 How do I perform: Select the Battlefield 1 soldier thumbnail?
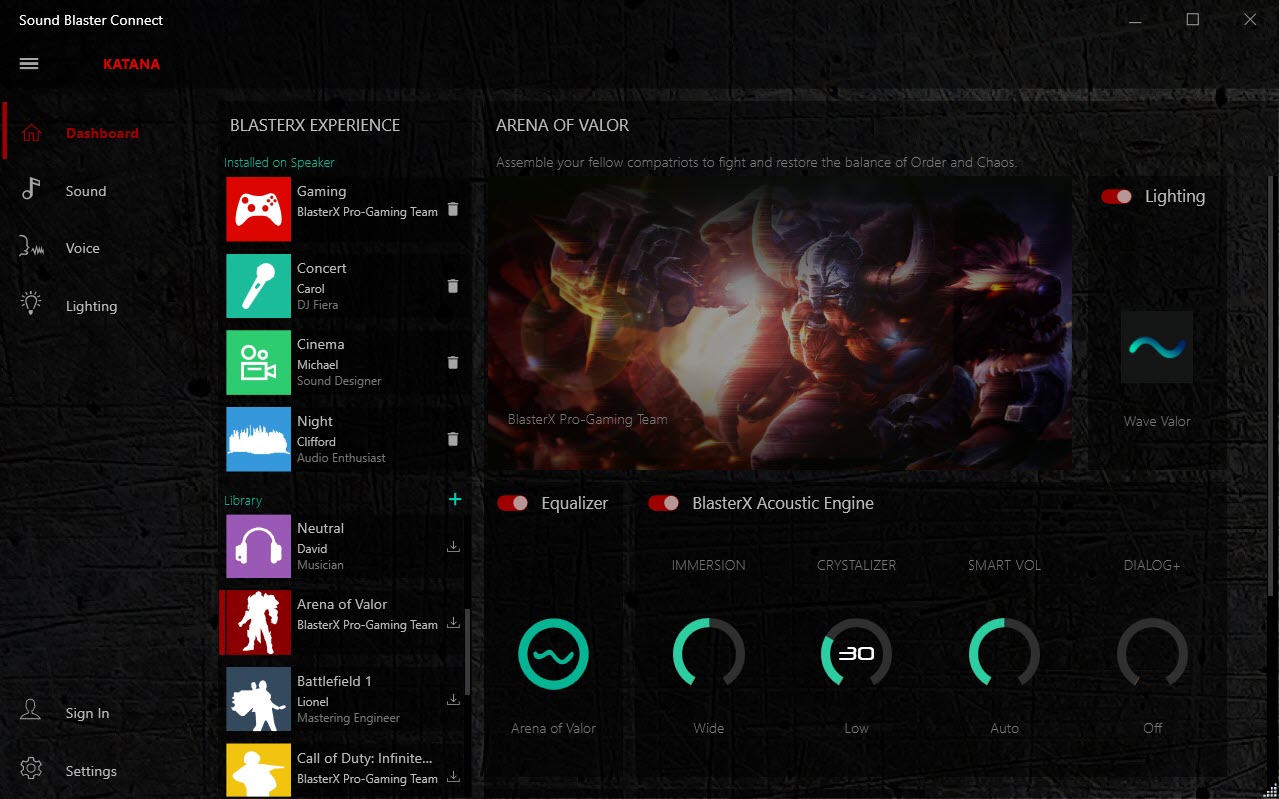[258, 699]
